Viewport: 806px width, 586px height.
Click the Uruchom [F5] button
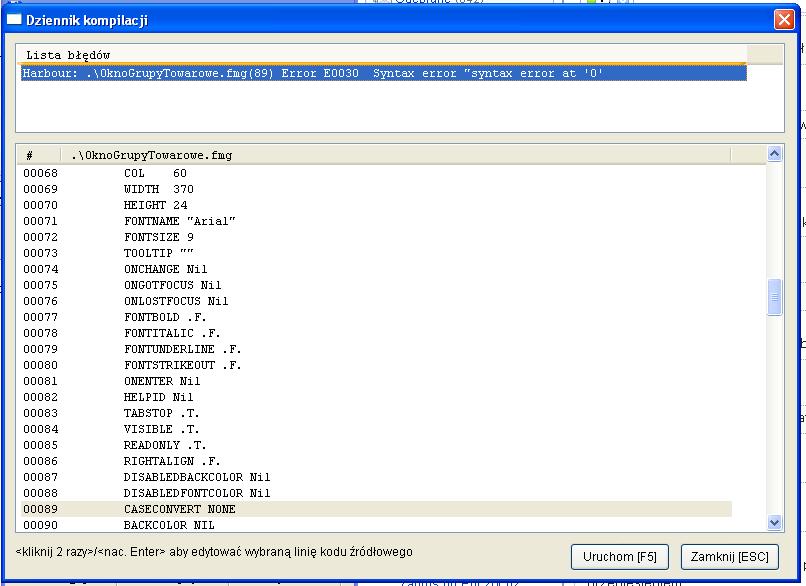[619, 556]
